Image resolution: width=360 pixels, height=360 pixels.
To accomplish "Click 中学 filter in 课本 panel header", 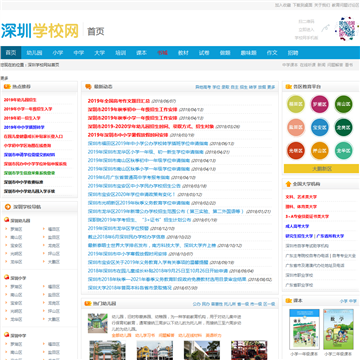I will pyautogui.click(x=353, y=301).
